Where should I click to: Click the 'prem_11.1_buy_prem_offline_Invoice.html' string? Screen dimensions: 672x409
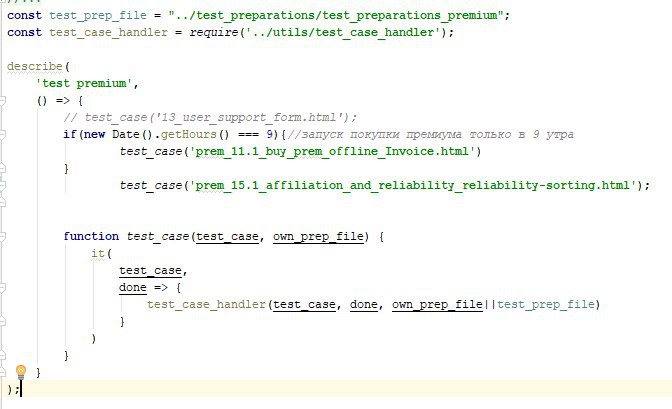(x=333, y=151)
